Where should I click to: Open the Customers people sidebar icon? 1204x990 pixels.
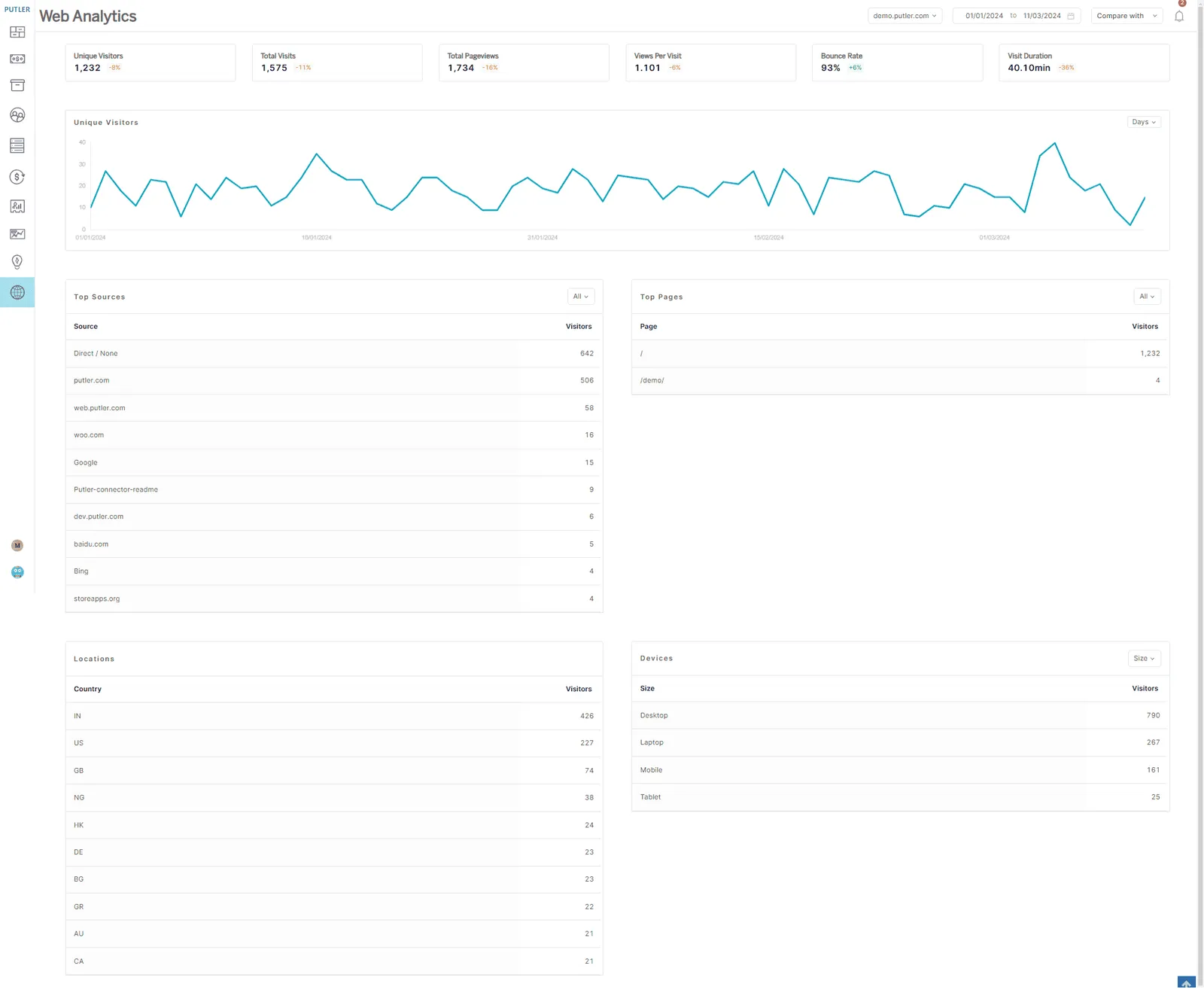[17, 115]
